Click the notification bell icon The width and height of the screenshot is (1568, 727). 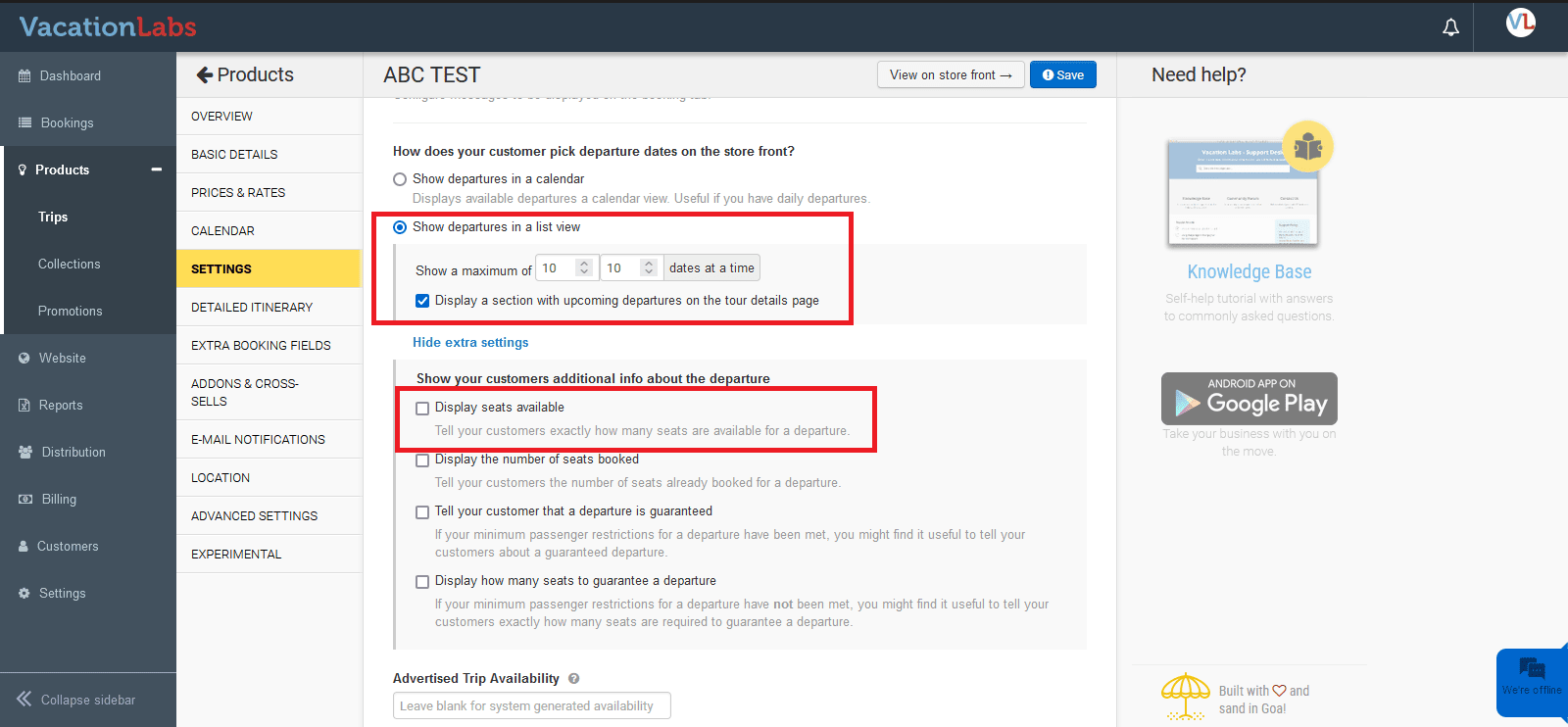click(1450, 27)
